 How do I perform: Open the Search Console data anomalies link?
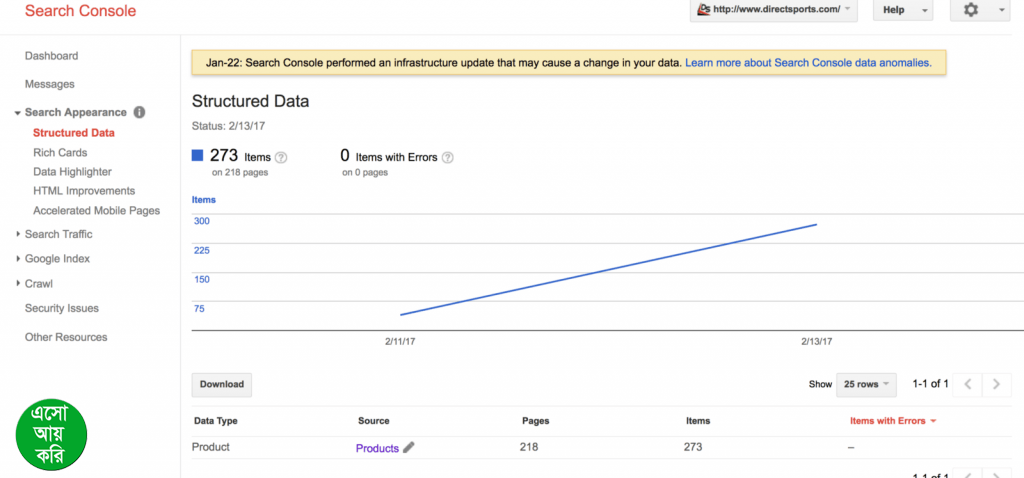(808, 62)
